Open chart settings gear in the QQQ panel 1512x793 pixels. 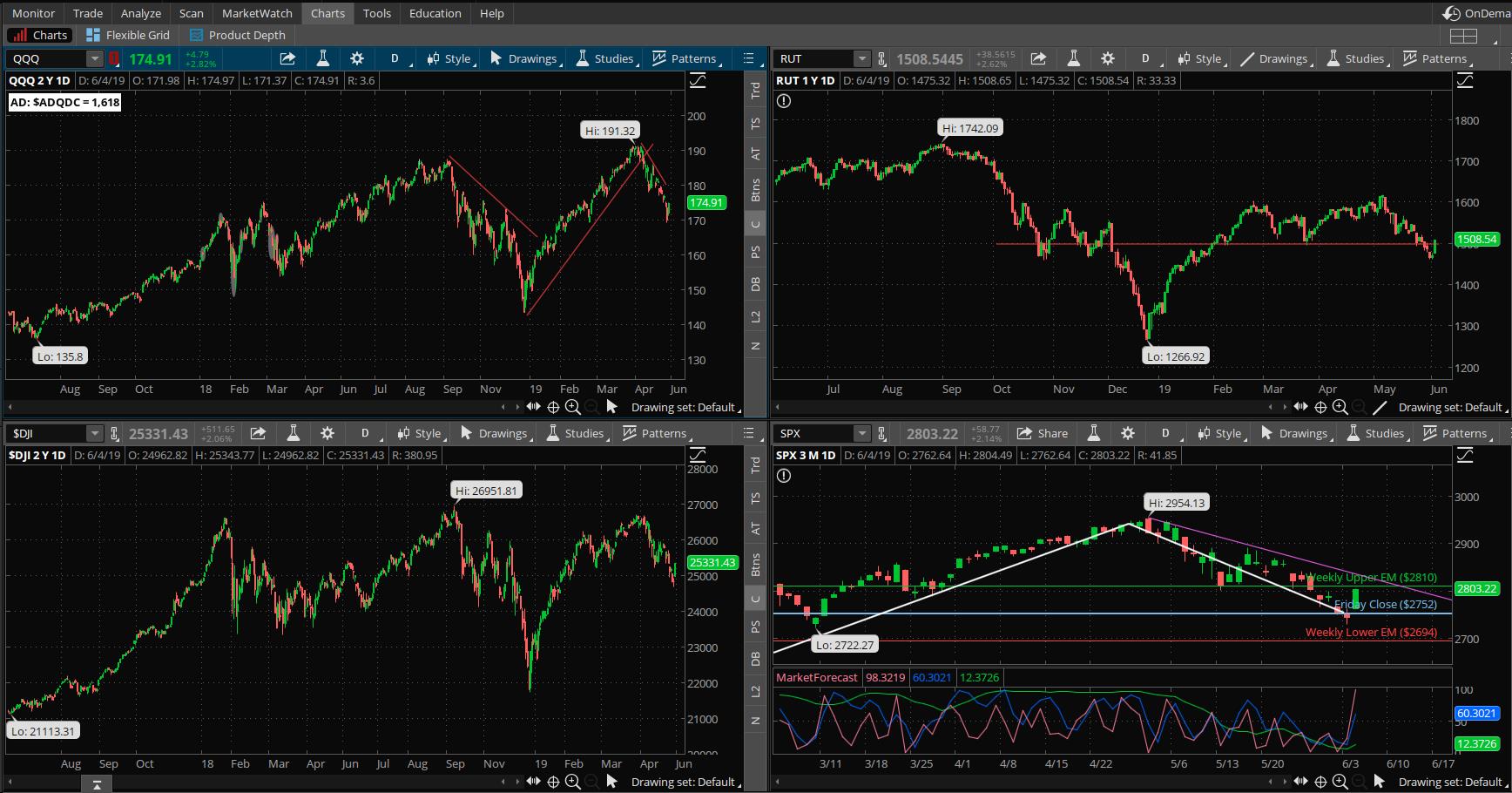356,58
